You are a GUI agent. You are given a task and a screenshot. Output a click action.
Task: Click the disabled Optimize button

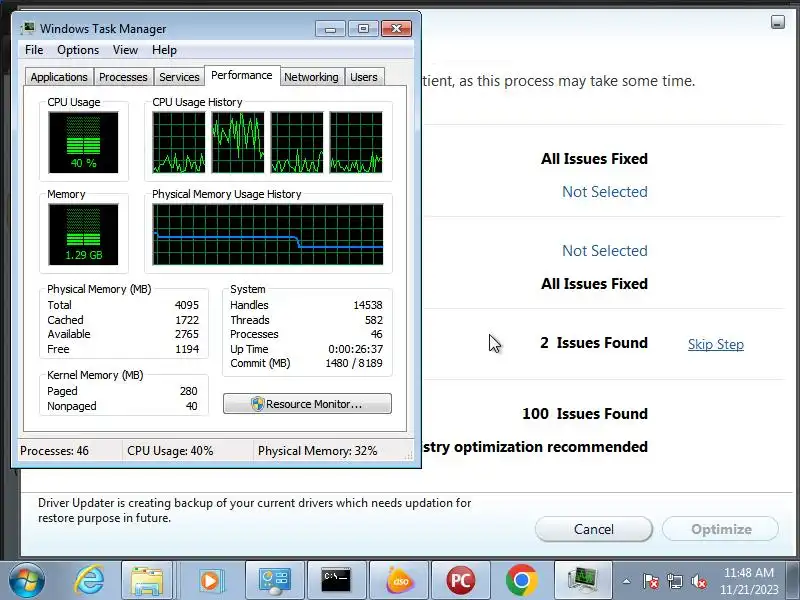[720, 529]
